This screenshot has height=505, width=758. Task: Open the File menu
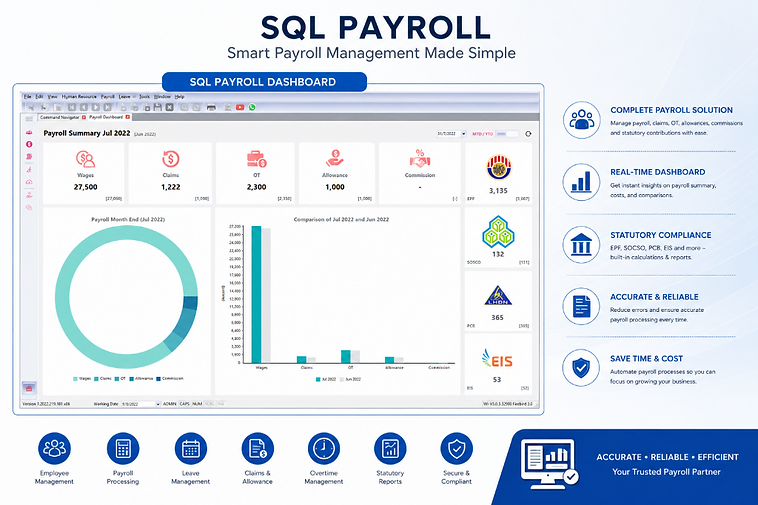(28, 97)
